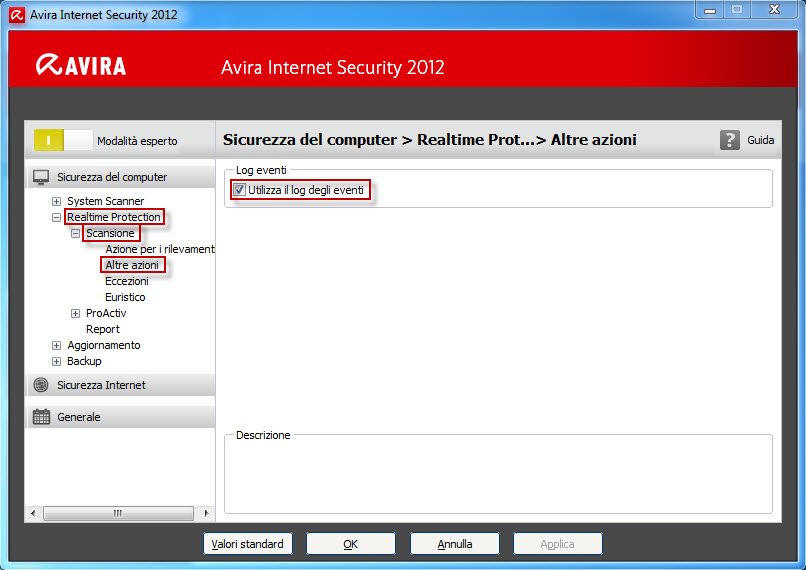This screenshot has width=806, height=570.
Task: Collapse the Realtime Protection tree node
Action: click(x=57, y=217)
